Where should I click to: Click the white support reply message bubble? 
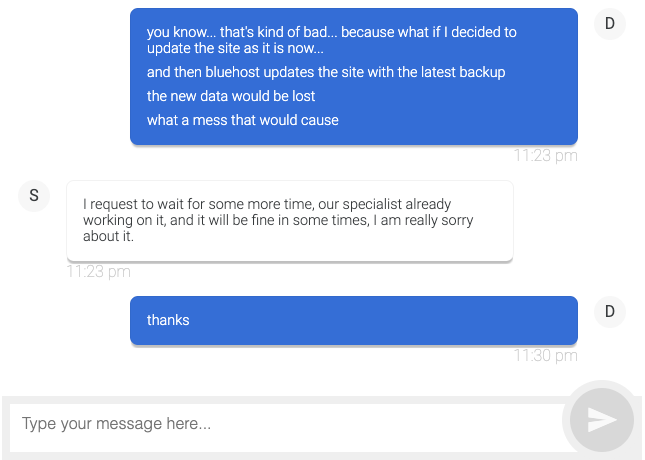[290, 220]
